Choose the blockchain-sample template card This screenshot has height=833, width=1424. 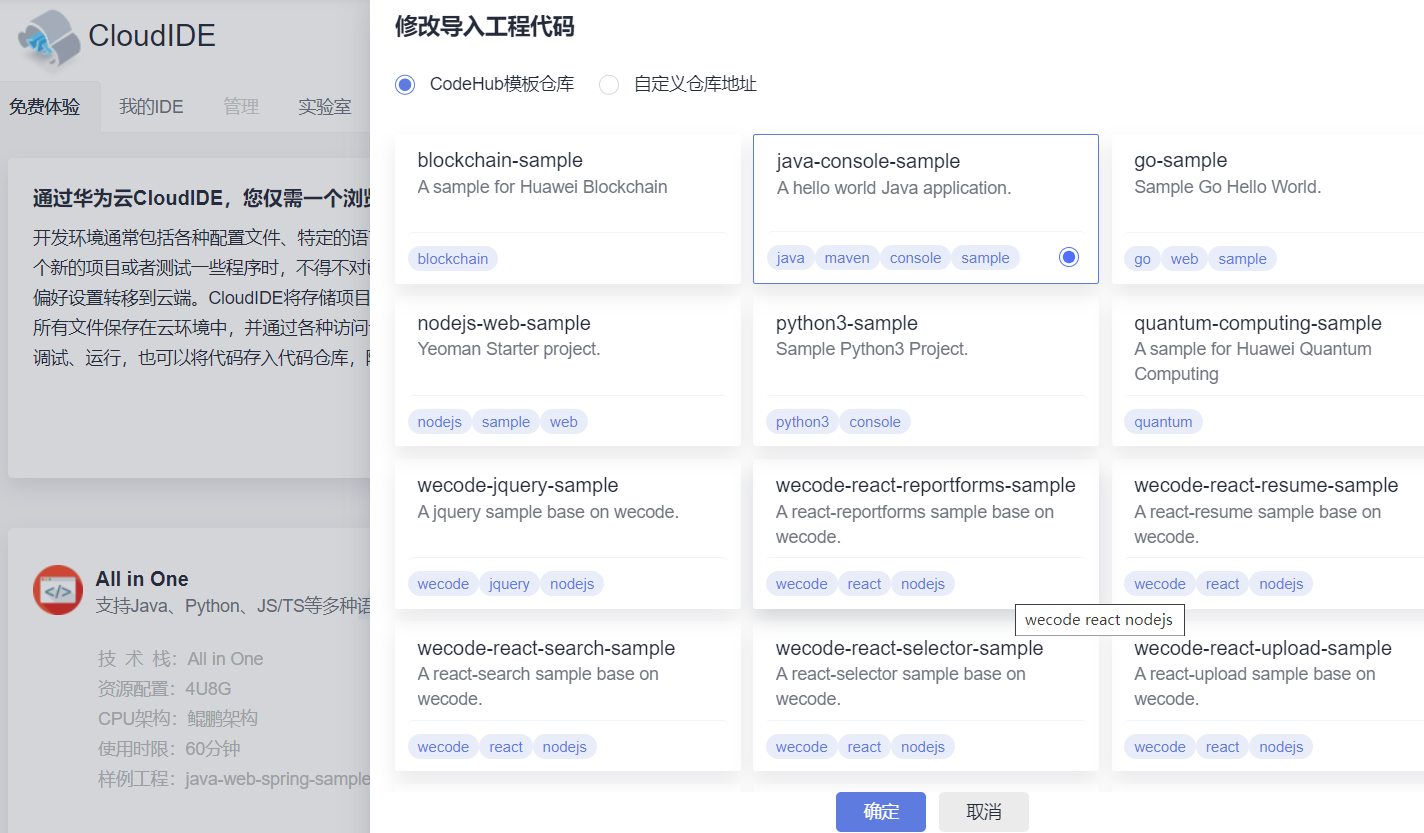point(568,209)
